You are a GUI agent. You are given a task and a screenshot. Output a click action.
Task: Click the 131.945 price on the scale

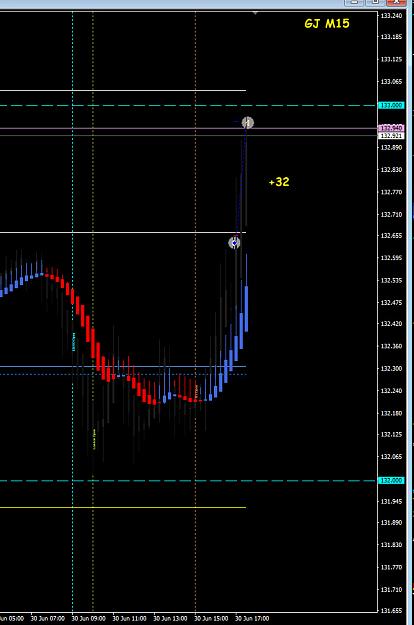[x=391, y=501]
